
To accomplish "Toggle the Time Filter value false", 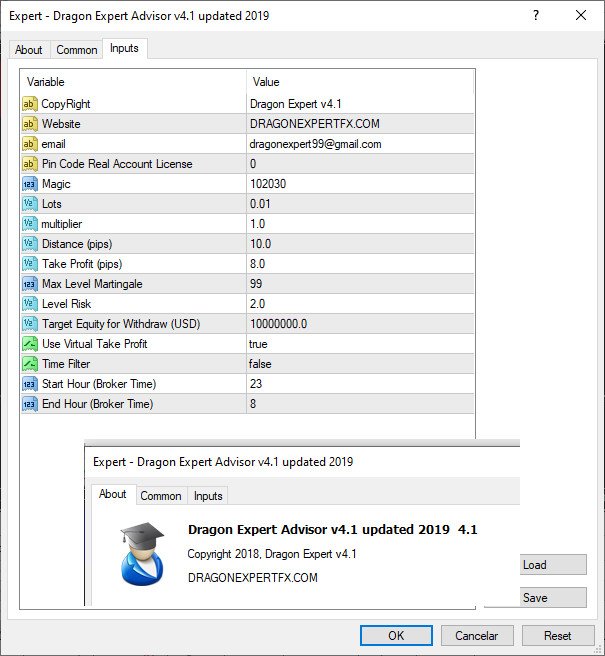I will 361,364.
